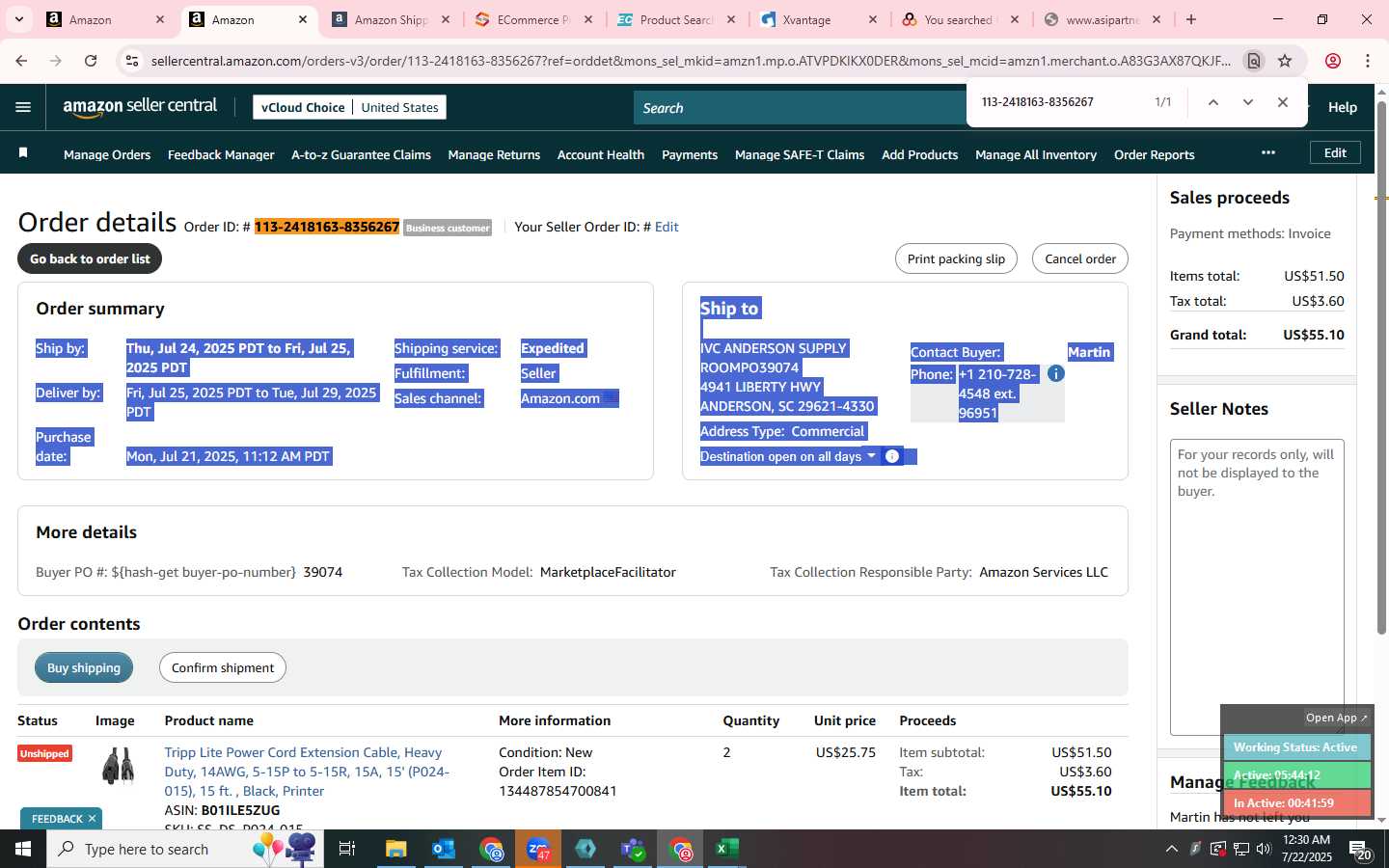Open Windows Start menu
1389x868 pixels.
click(23, 849)
